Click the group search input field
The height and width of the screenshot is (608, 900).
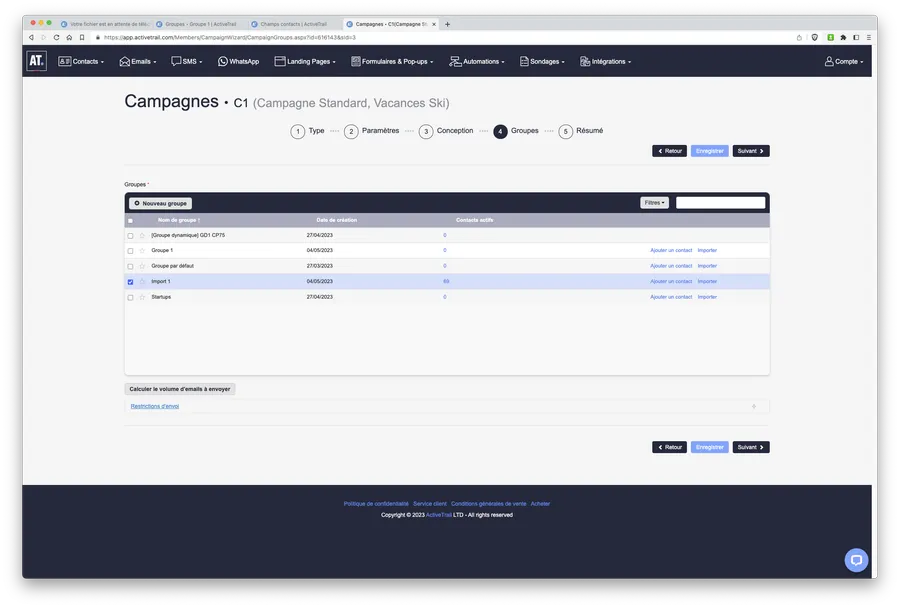pos(720,203)
